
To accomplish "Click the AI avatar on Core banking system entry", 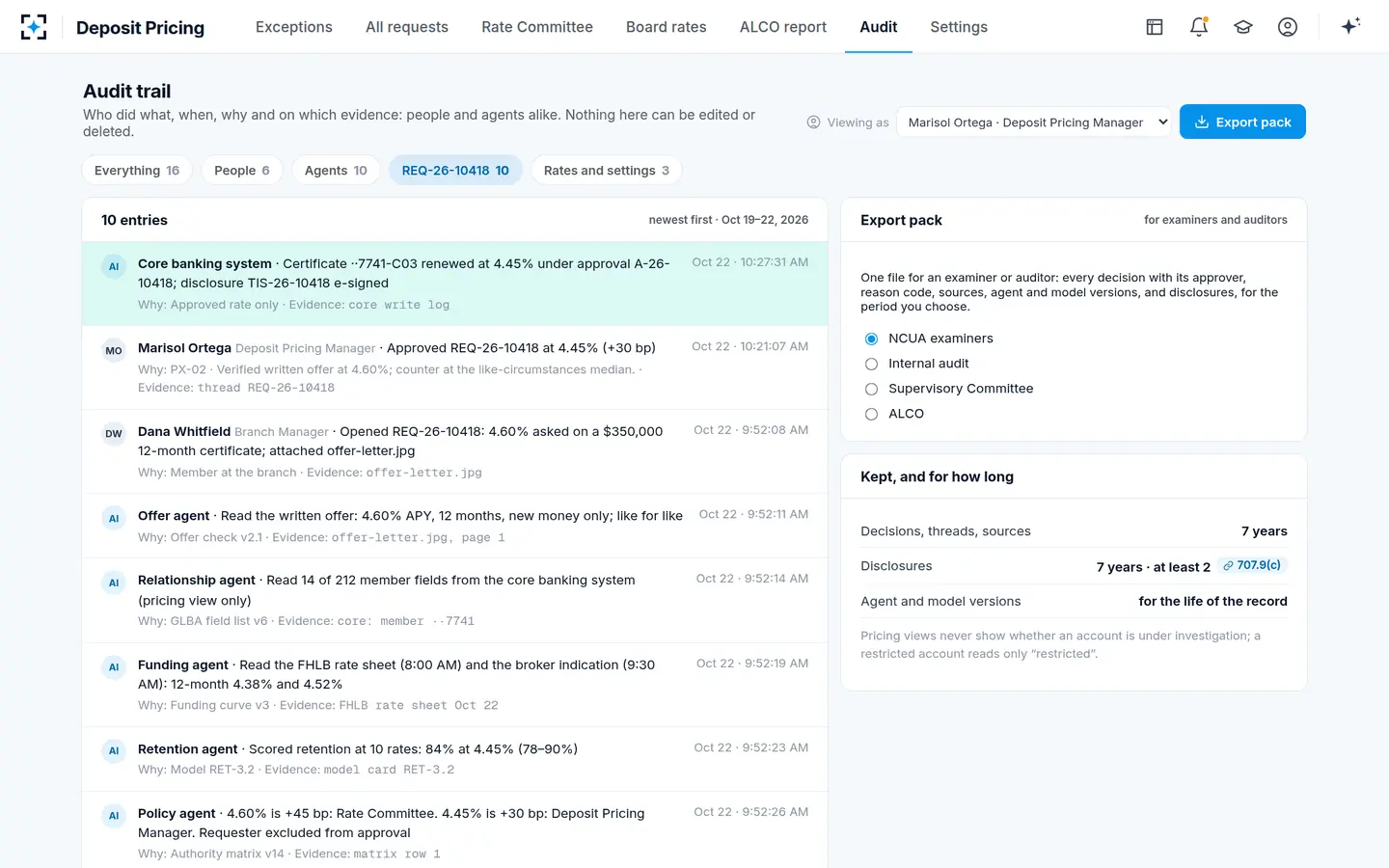I will coord(114,266).
